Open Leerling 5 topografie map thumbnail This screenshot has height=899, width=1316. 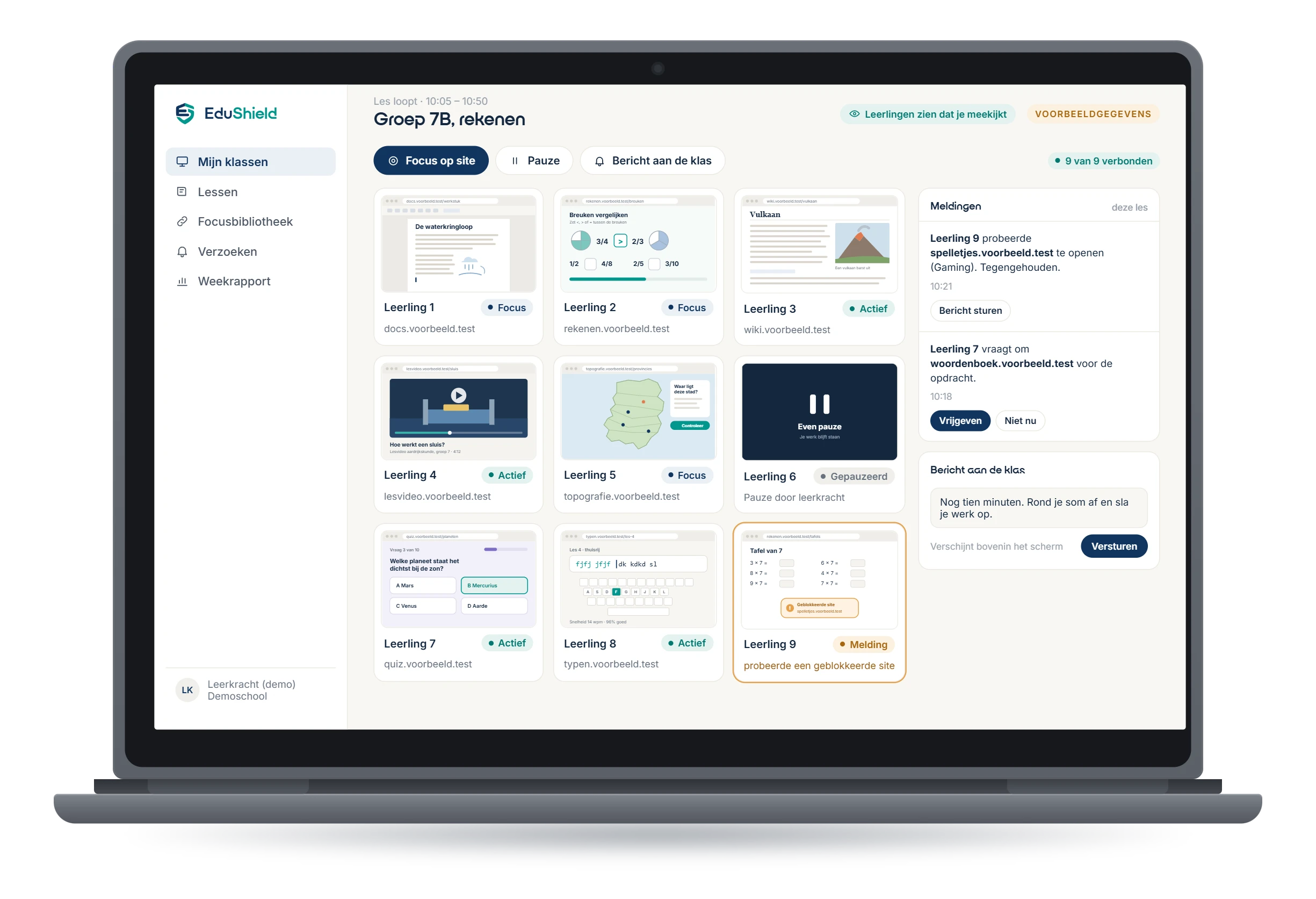point(638,411)
